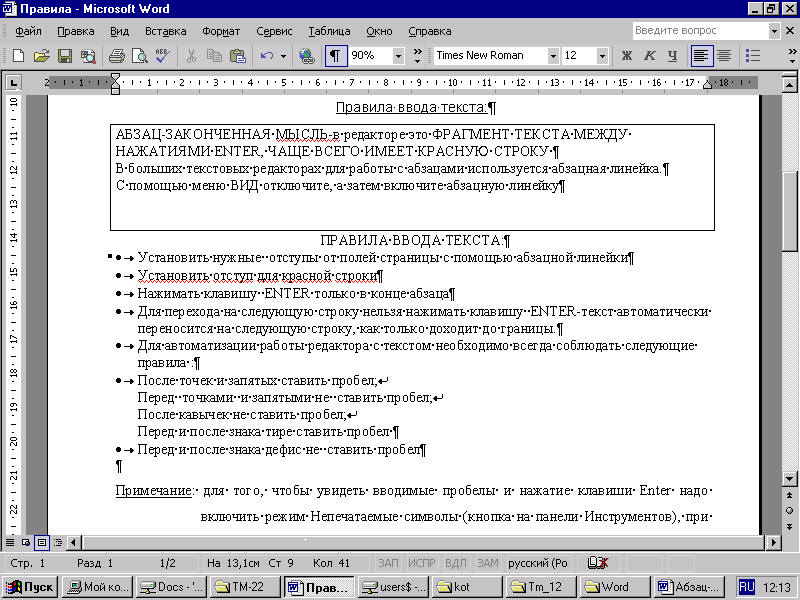Open the font size 12 dropdown
Viewport: 800px width, 600px height.
pyautogui.click(x=602, y=56)
